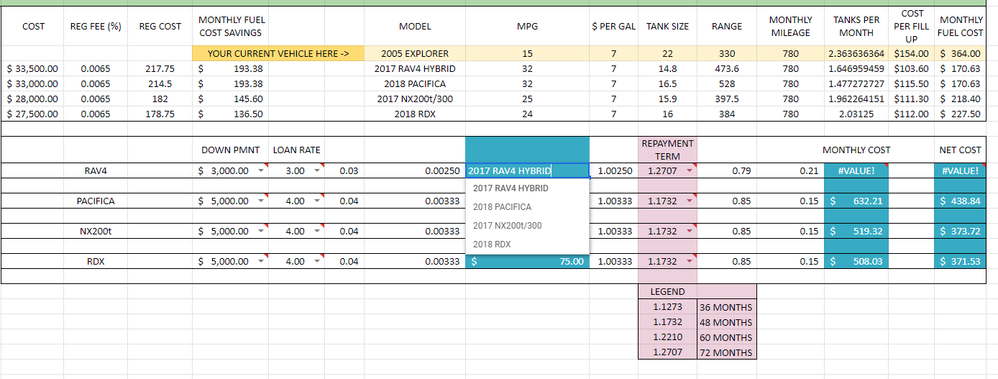Image resolution: width=998 pixels, height=379 pixels.
Task: Select the NX200t row label
Action: [95, 231]
